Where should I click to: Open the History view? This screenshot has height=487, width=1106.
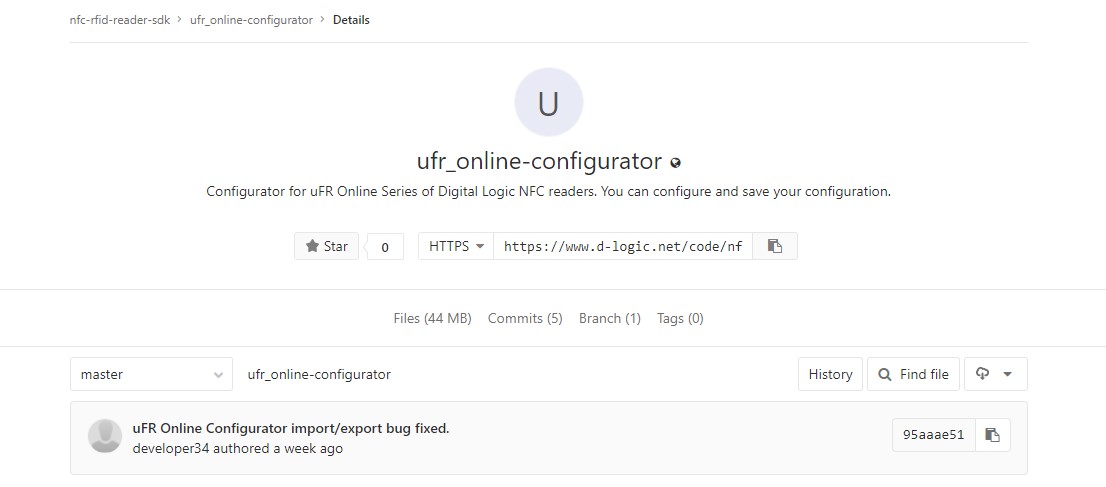(830, 374)
